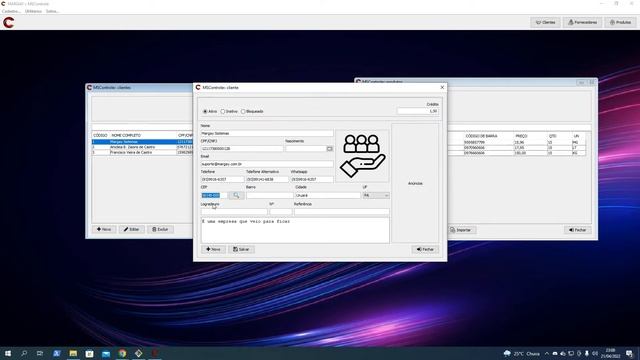640x360 pixels.
Task: Click the CEP search magnifier button
Action: [x=236, y=196]
